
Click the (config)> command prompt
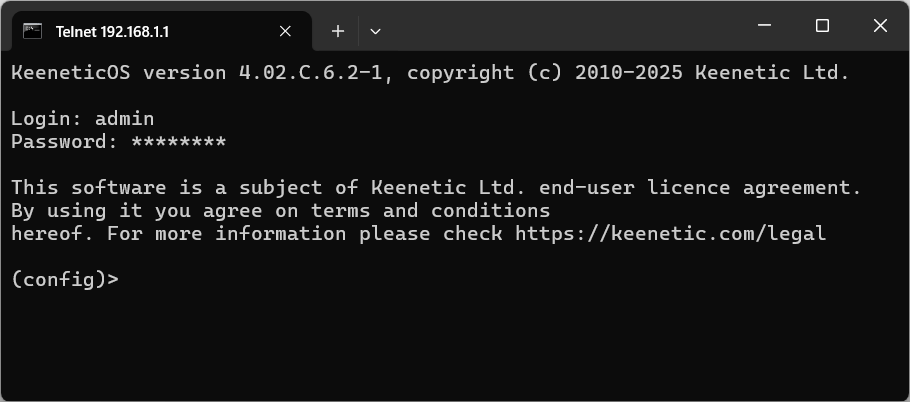[x=64, y=280]
